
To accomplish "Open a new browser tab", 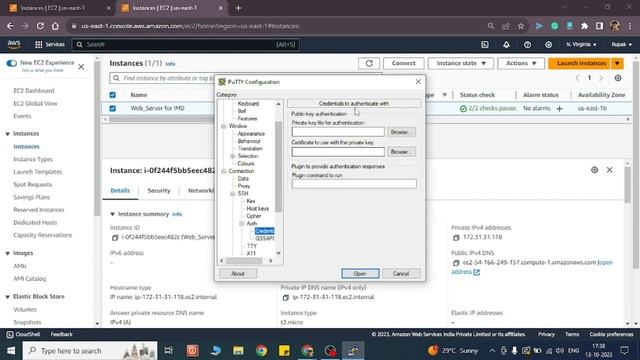I will click(238, 8).
